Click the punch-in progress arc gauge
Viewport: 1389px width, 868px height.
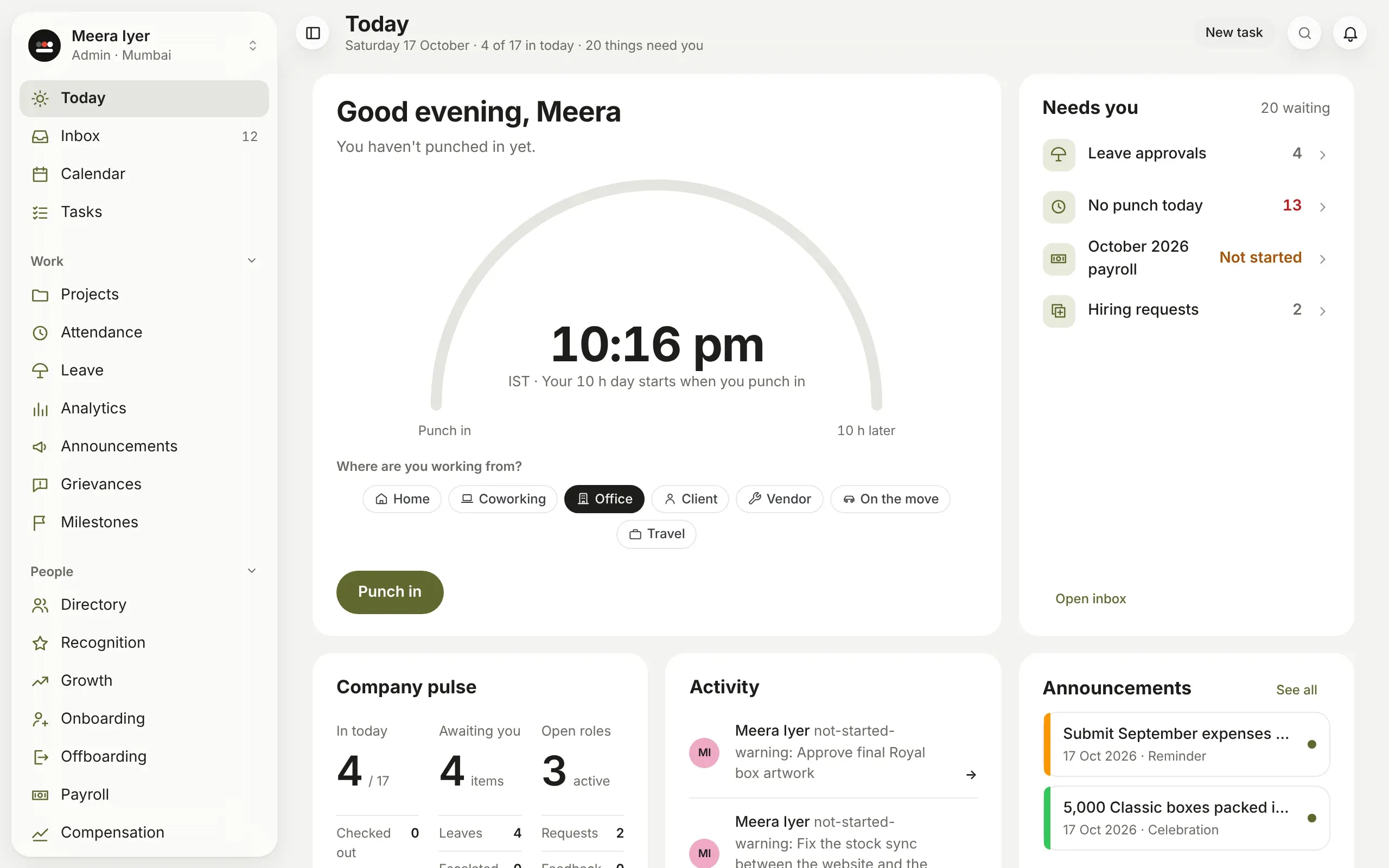[656, 294]
